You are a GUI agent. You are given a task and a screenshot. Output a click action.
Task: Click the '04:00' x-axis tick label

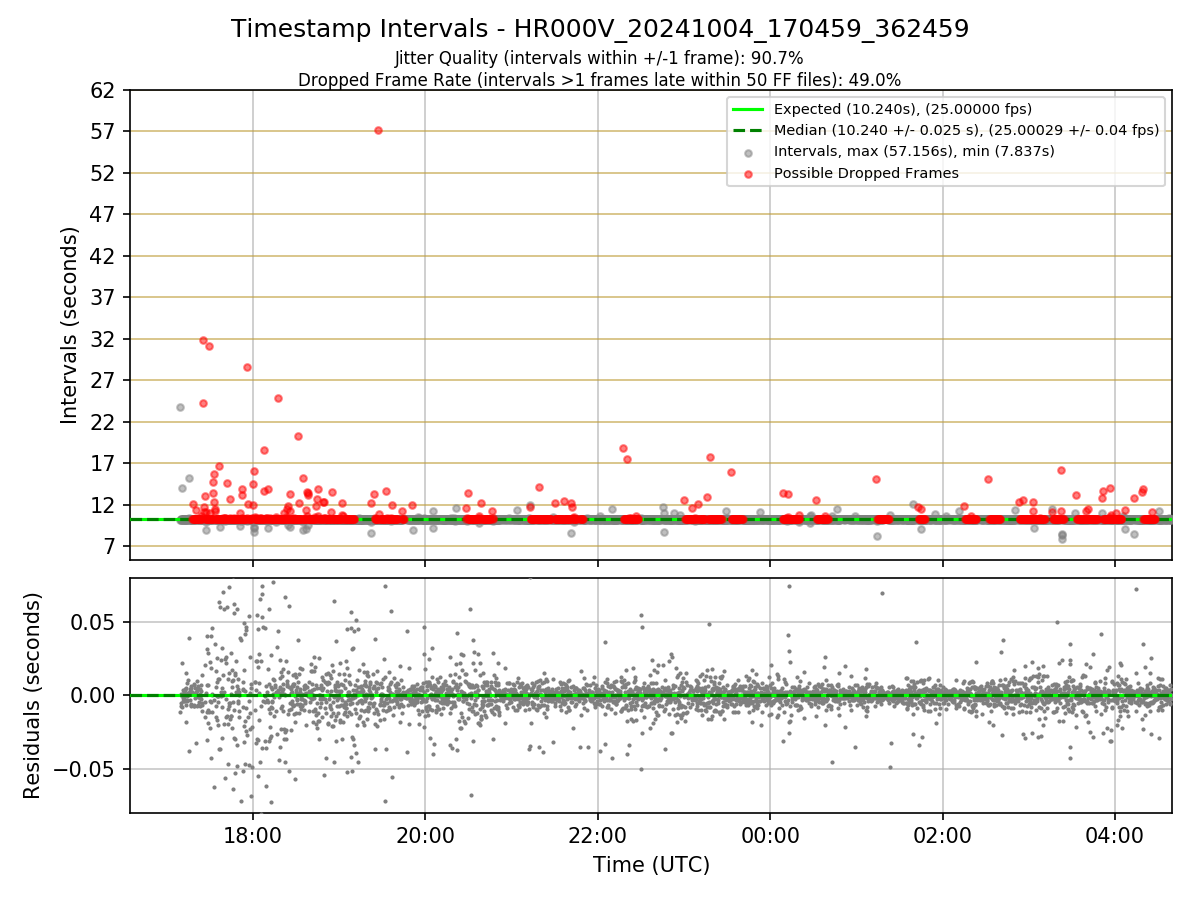(1115, 834)
